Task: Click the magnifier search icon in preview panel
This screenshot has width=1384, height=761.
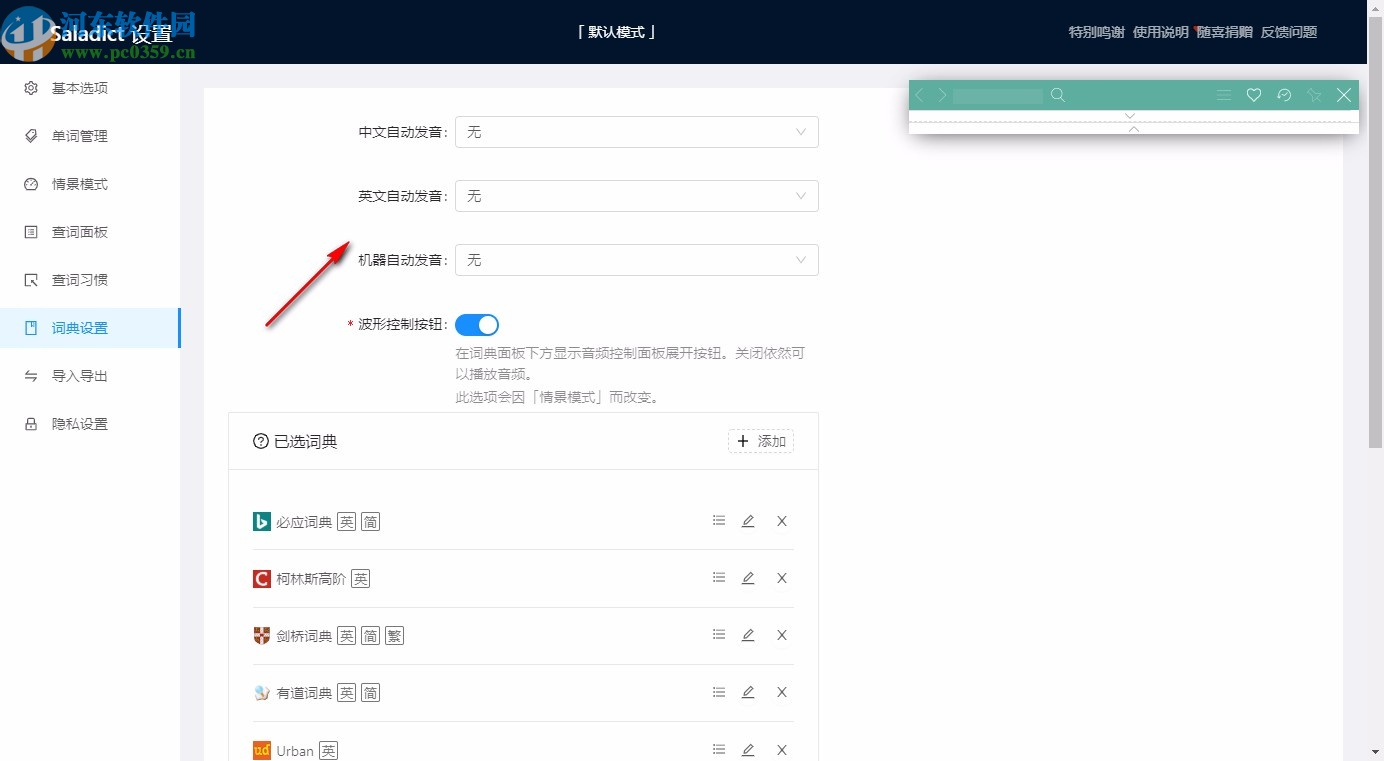Action: pyautogui.click(x=1058, y=95)
